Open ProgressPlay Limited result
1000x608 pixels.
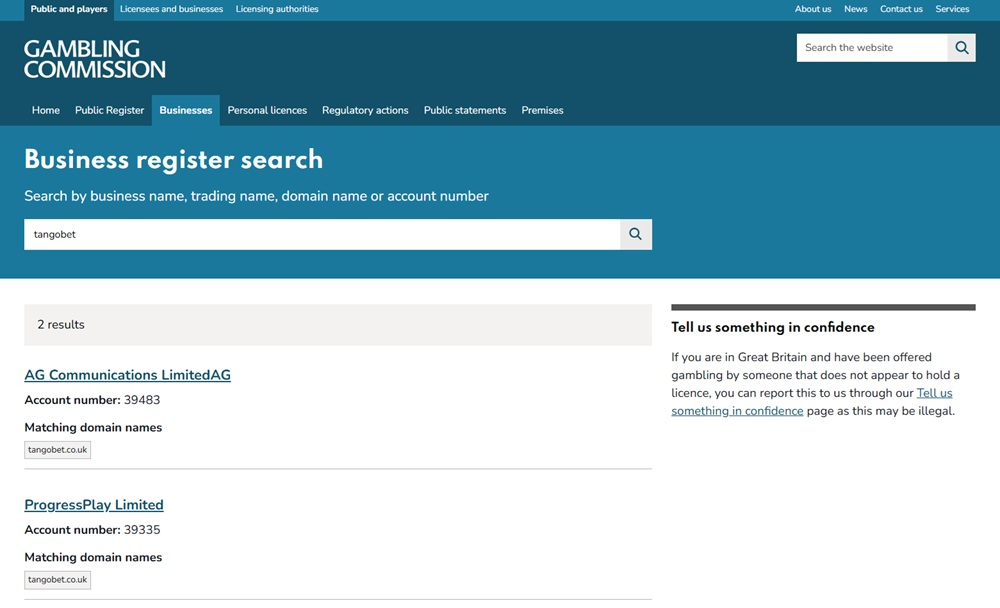coord(94,505)
